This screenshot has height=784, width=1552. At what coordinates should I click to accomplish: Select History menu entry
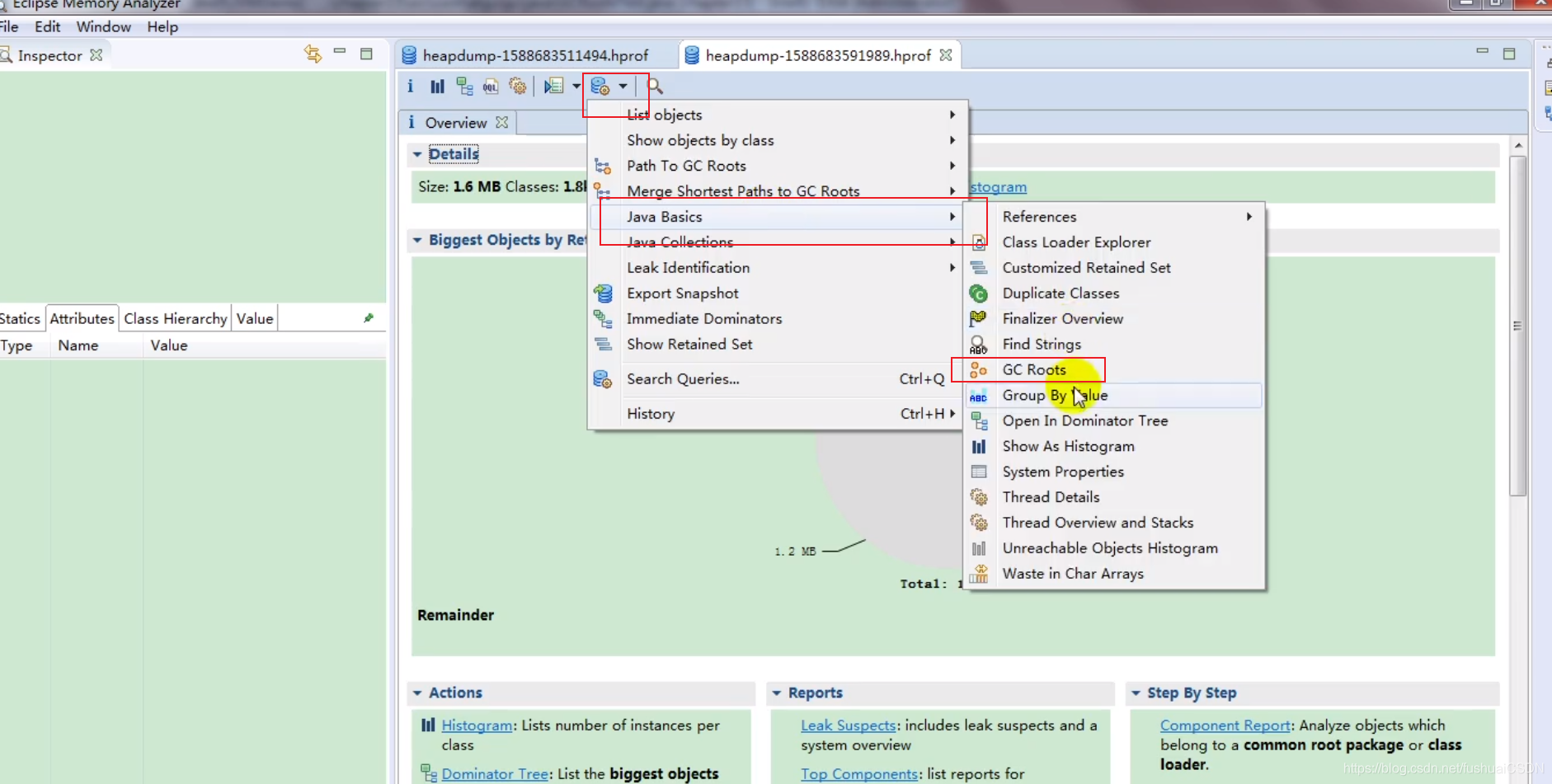click(x=778, y=414)
